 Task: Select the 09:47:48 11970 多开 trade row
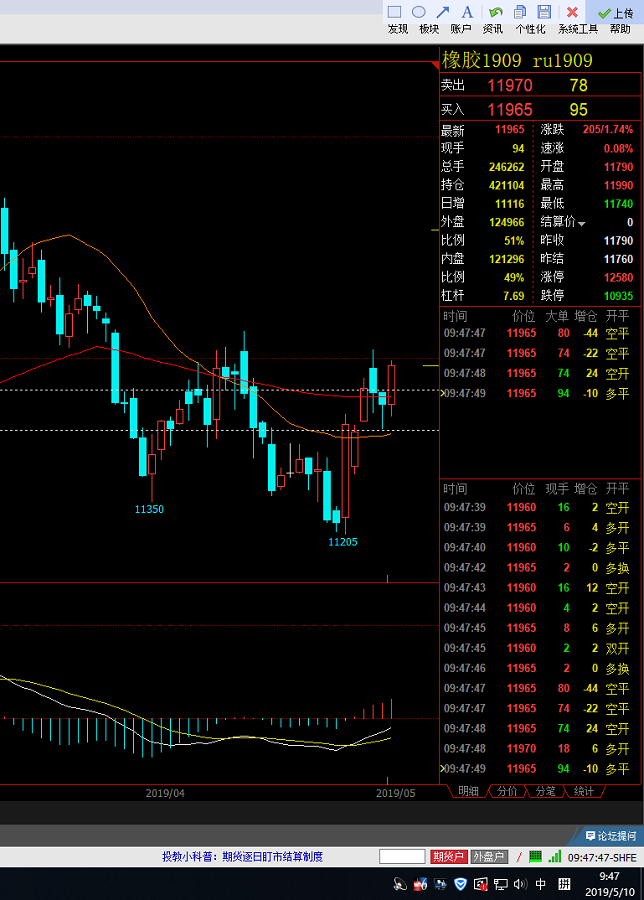point(540,748)
